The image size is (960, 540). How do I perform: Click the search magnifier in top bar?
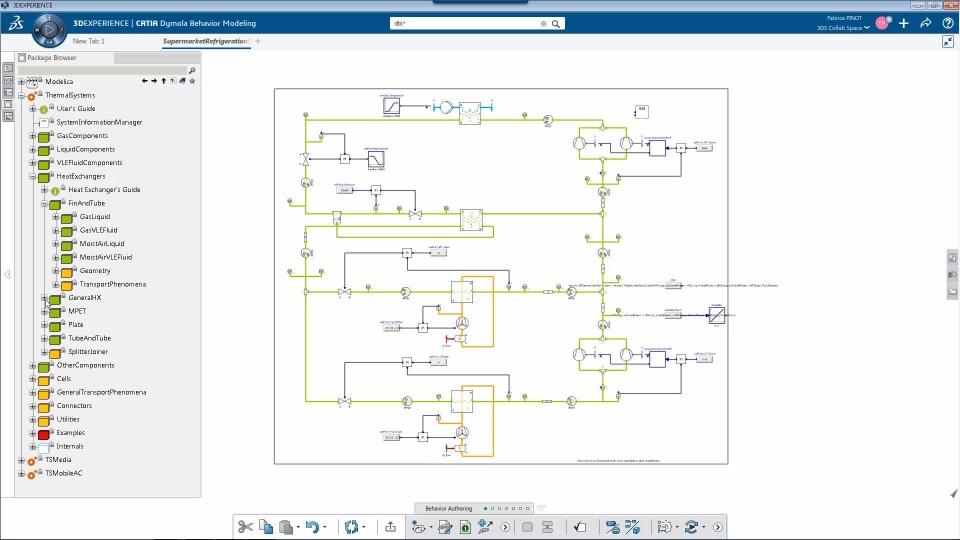[556, 24]
